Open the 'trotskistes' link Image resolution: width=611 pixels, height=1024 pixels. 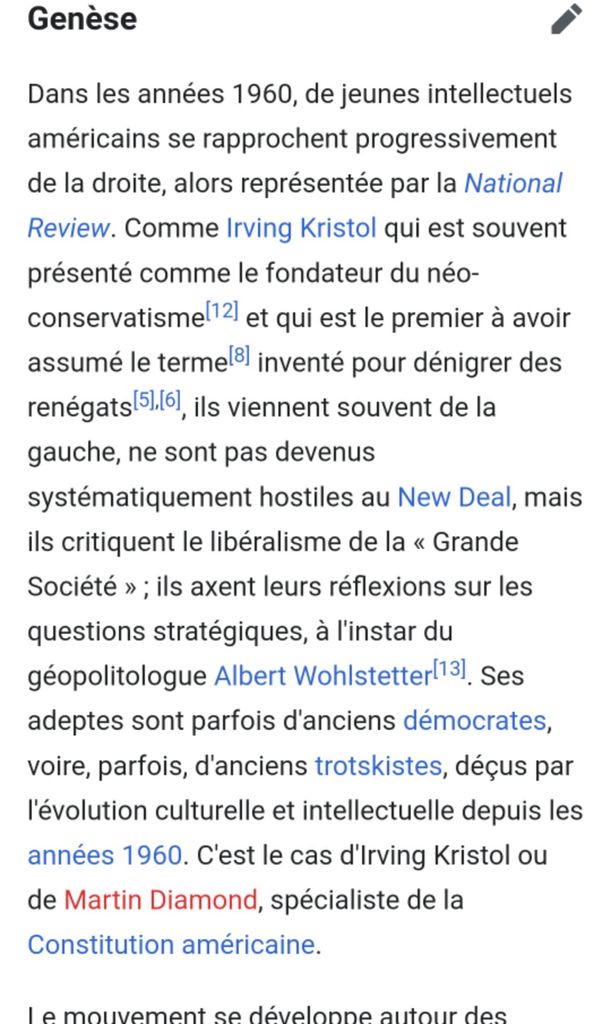[x=378, y=766]
